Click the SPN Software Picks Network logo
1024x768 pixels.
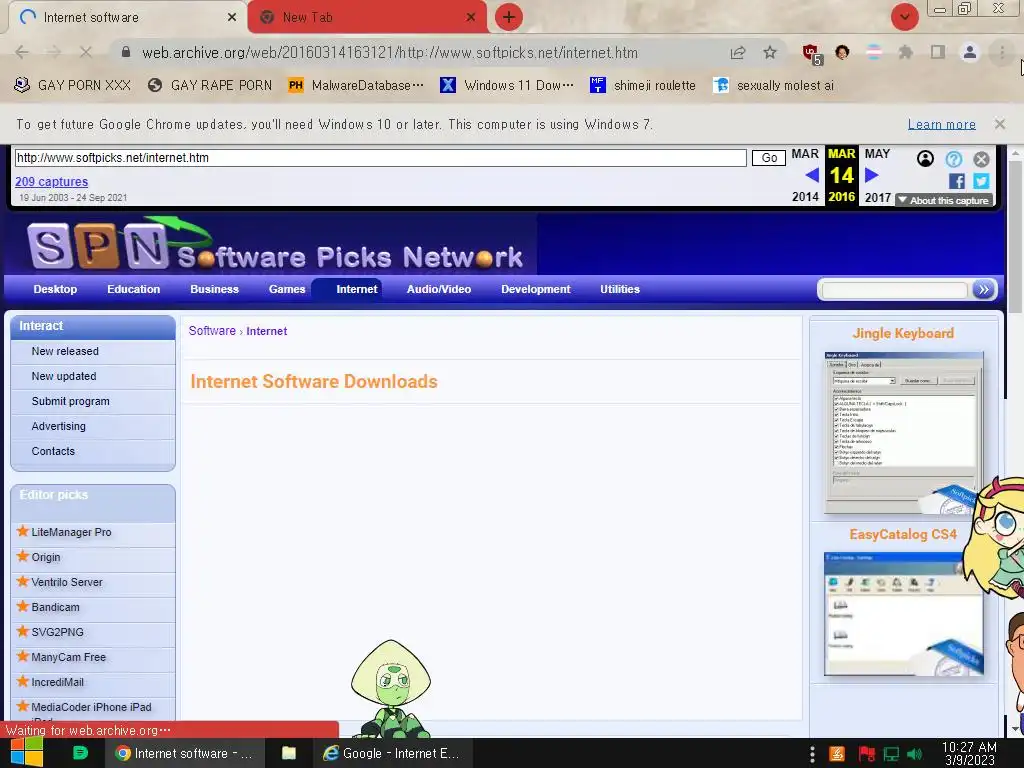(x=274, y=244)
